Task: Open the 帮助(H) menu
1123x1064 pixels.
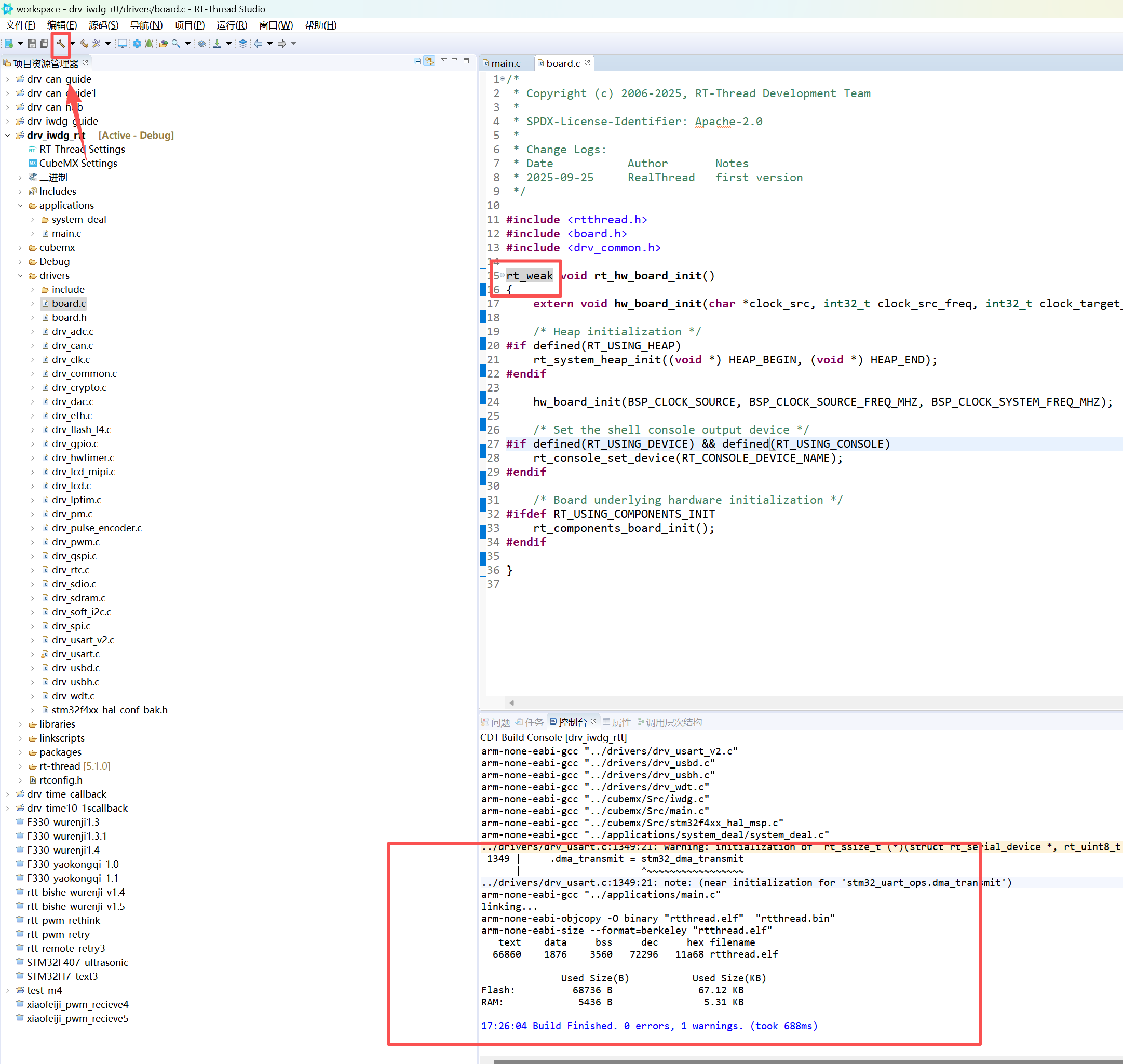Action: pos(320,25)
